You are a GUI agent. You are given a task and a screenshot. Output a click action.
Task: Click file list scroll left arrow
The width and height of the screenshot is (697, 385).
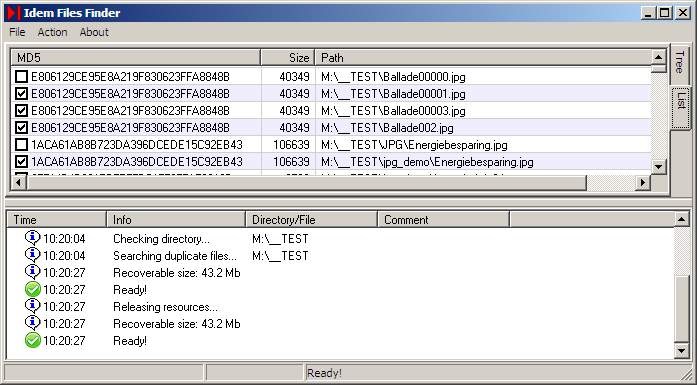click(x=19, y=182)
